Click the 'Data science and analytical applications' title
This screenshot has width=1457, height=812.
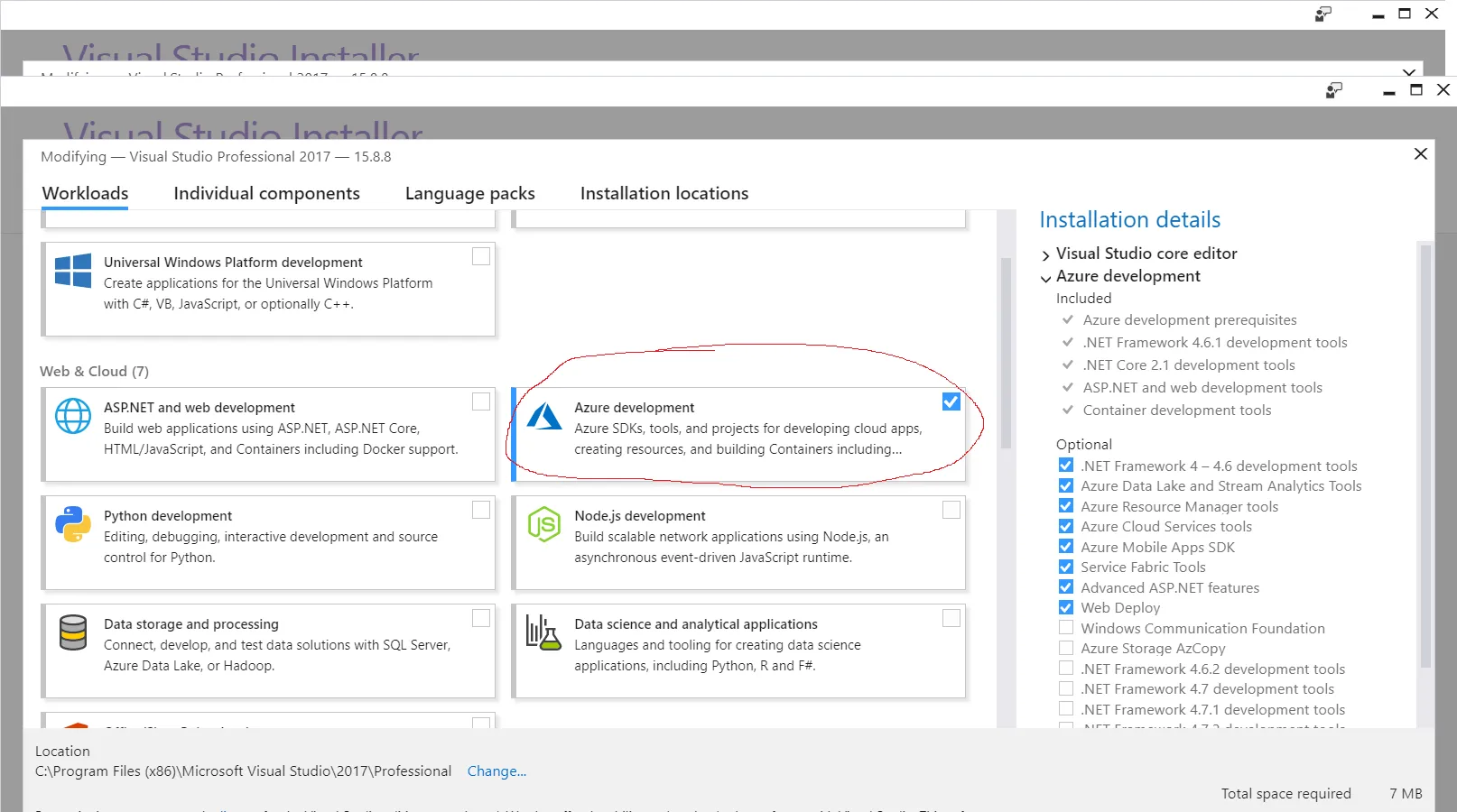click(696, 624)
